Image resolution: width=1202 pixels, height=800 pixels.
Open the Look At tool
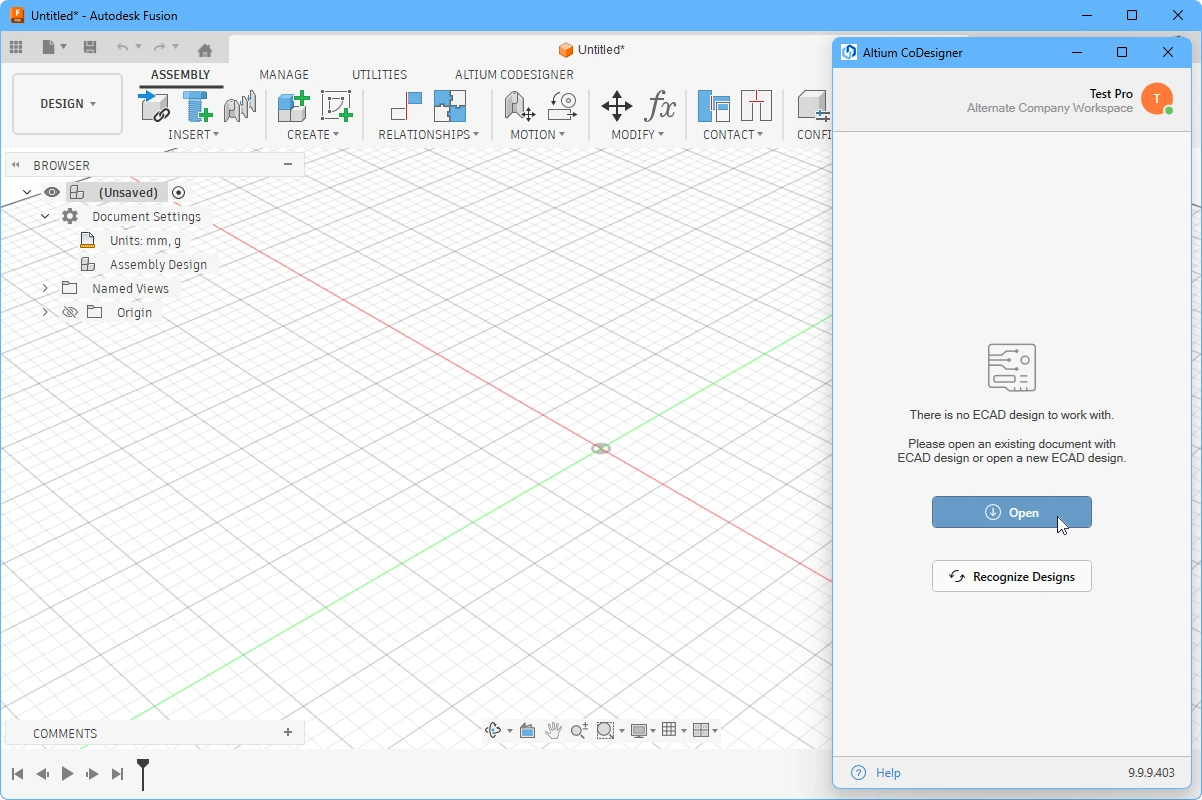528,730
